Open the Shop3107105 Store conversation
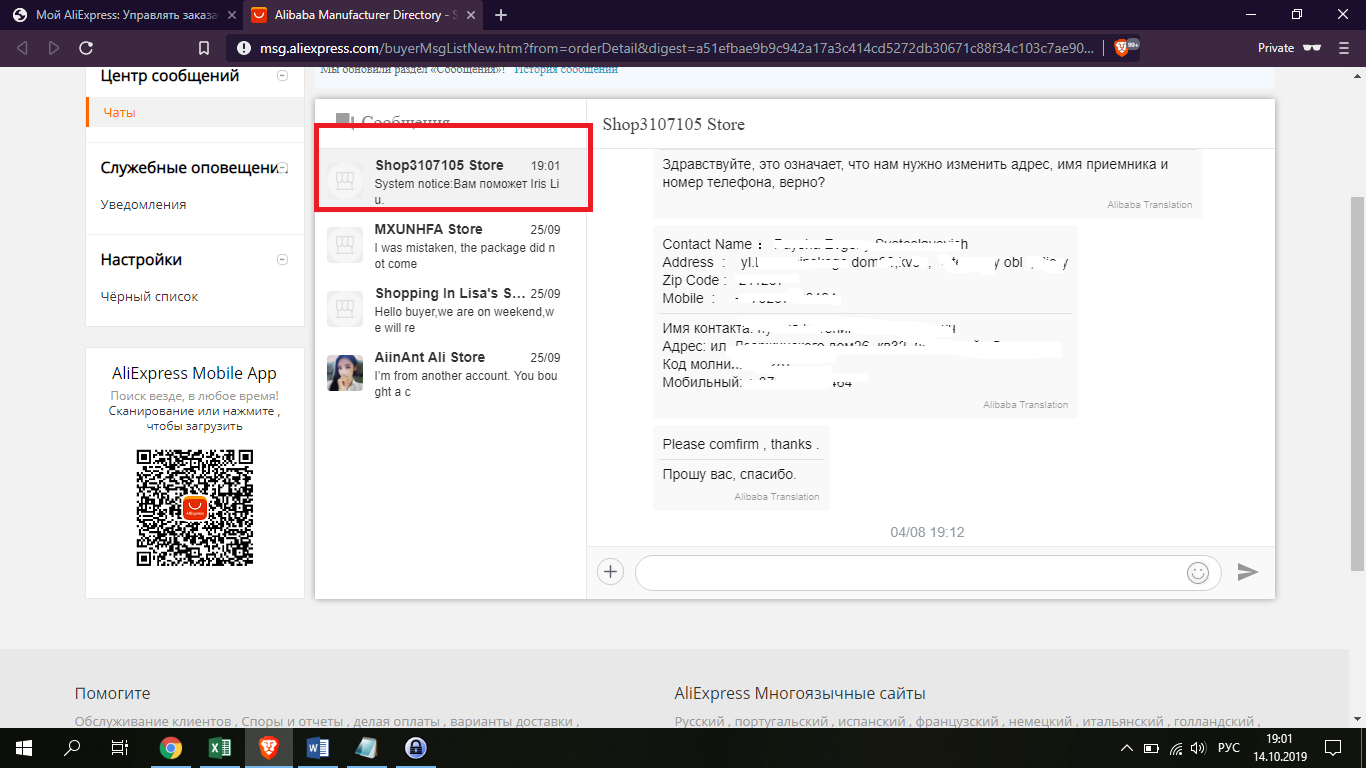Image resolution: width=1366 pixels, height=768 pixels. pos(451,181)
